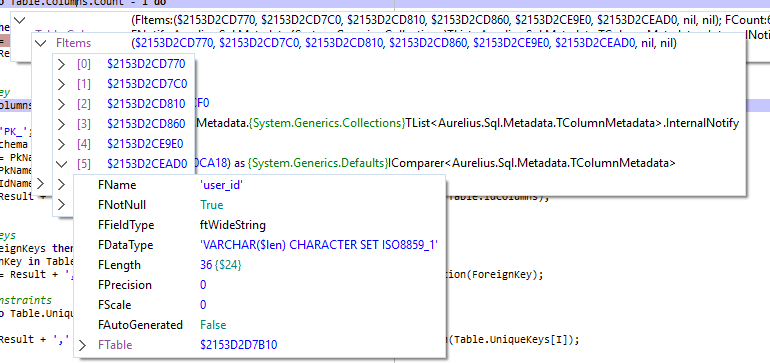Expand the FTable field
The height and width of the screenshot is (363, 770).
82,345
